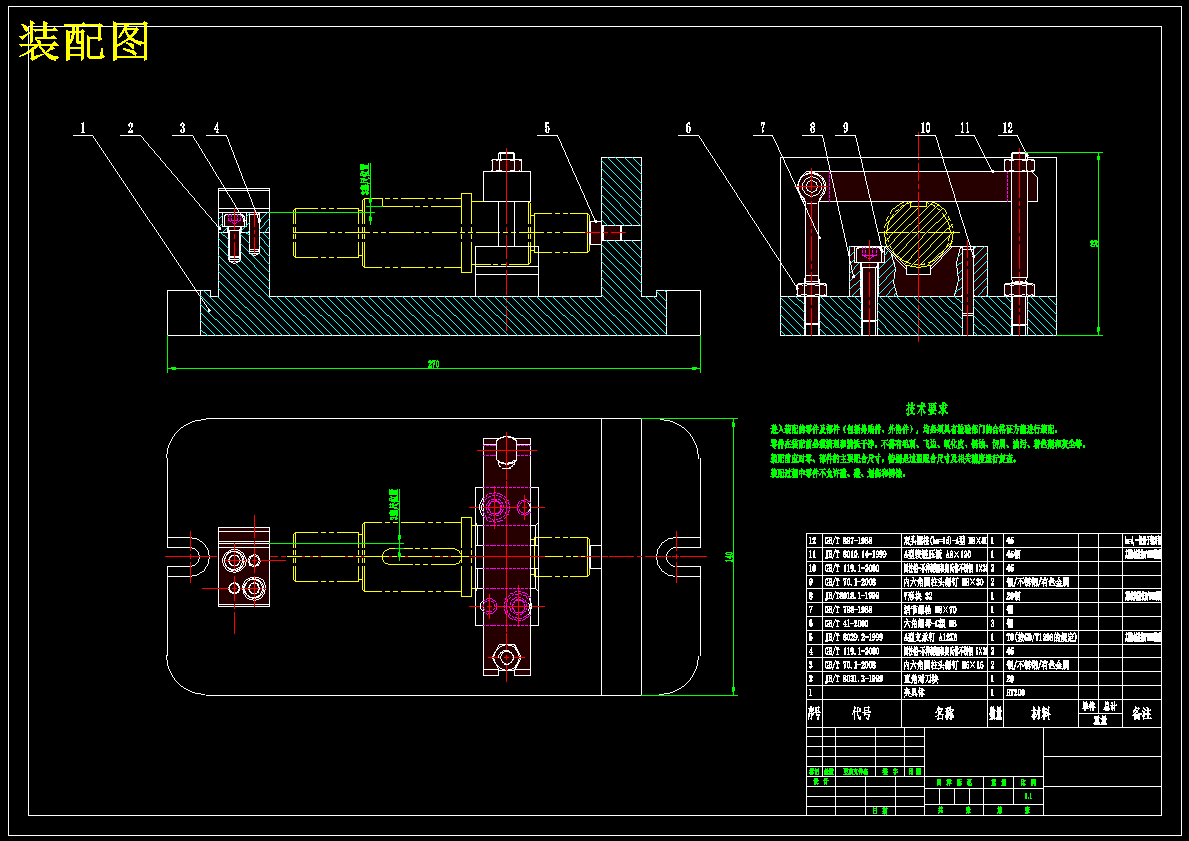Select the requirement line beginning "进入装配"
Screen dimensions: 1189x841
914,429
